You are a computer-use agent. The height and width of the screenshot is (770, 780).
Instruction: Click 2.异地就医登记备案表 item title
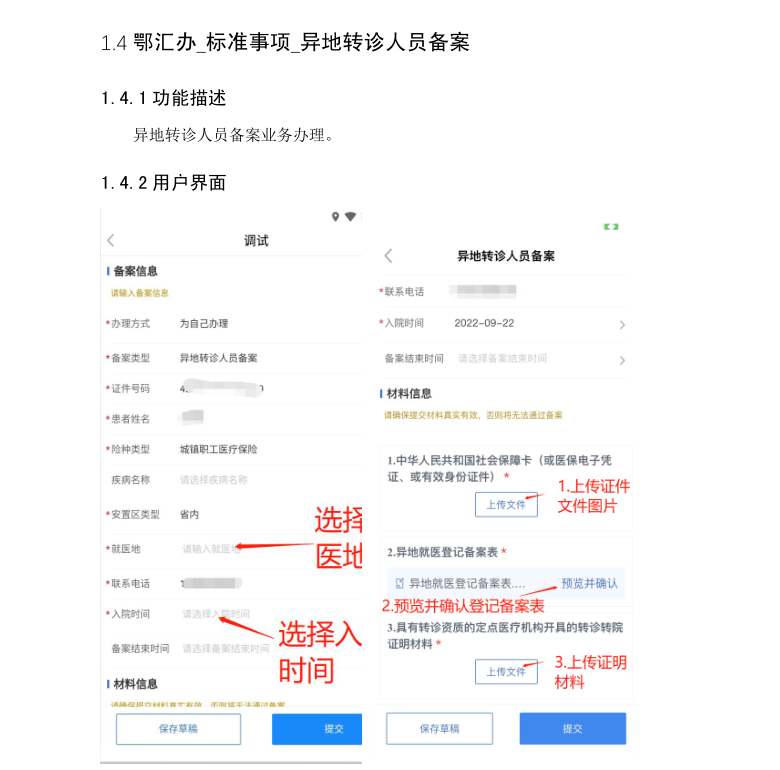pos(447,552)
